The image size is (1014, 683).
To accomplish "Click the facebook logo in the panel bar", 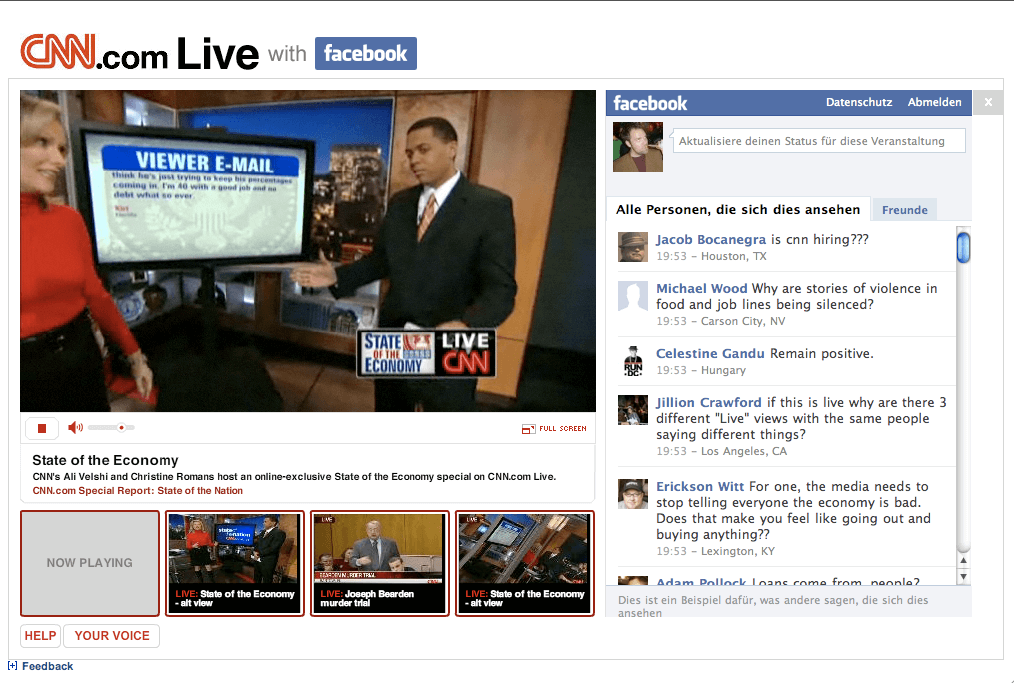I will pos(650,103).
